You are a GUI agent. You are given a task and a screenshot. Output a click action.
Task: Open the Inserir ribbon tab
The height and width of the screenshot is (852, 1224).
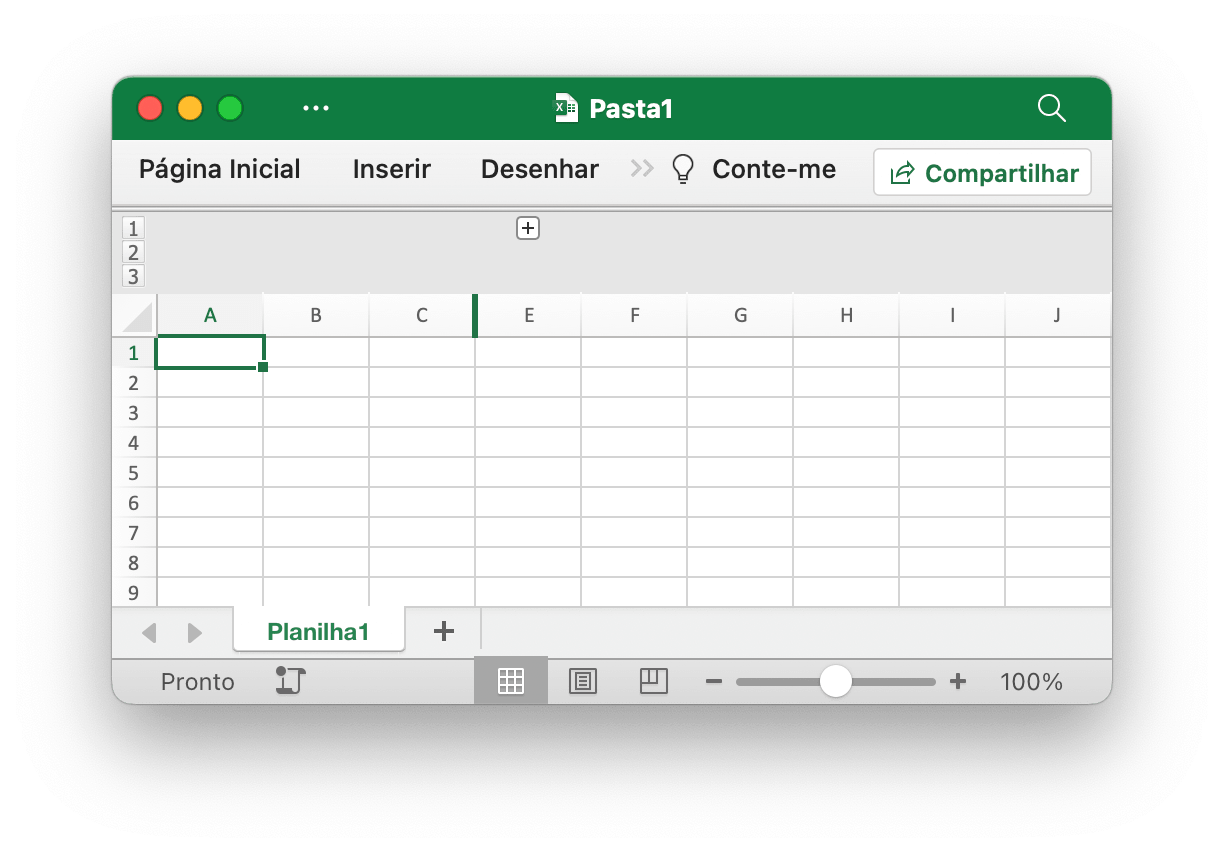coord(392,169)
